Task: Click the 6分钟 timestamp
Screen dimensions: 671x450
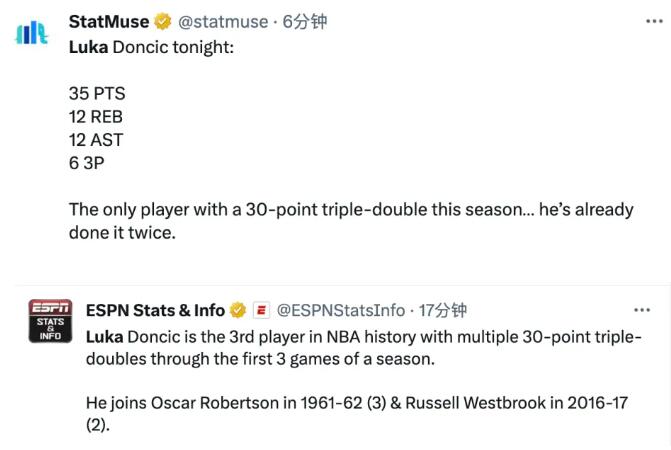Action: click(304, 21)
